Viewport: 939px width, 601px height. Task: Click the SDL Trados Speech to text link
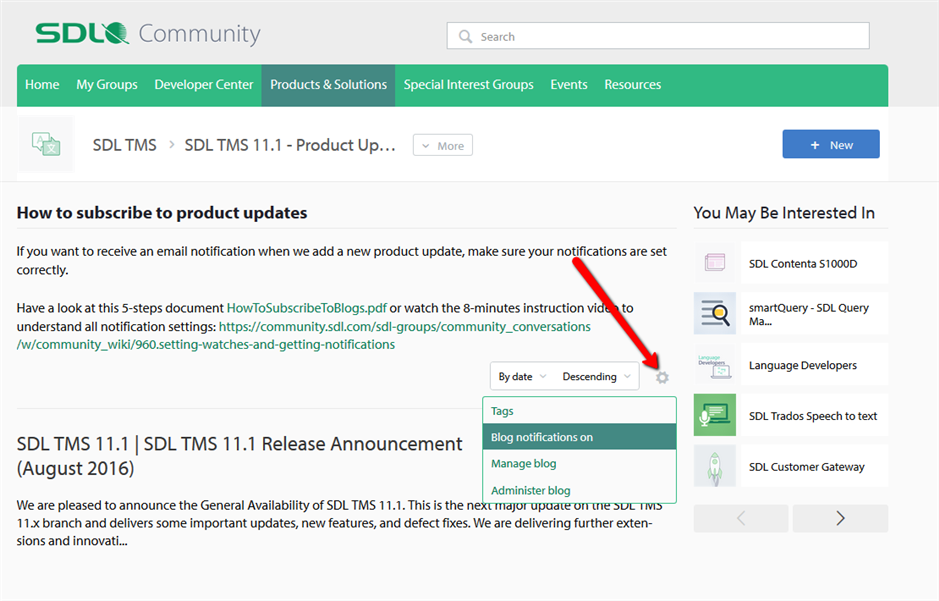coord(813,416)
